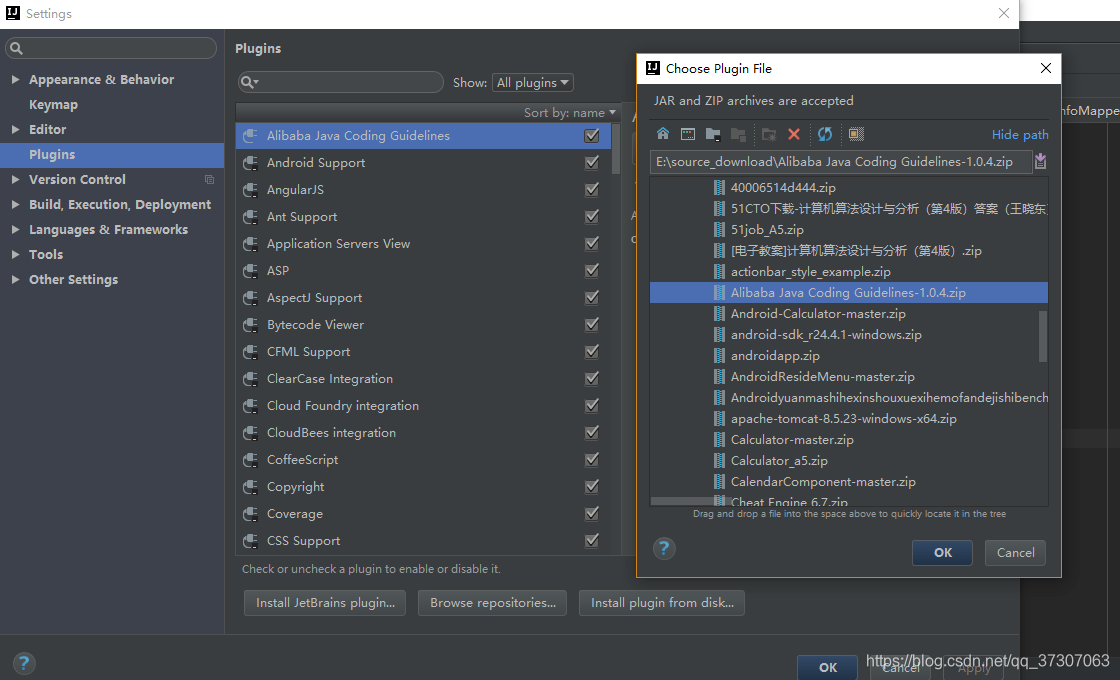The image size is (1120, 680).
Task: Click help icon at Settings bottom left
Action: tap(24, 663)
